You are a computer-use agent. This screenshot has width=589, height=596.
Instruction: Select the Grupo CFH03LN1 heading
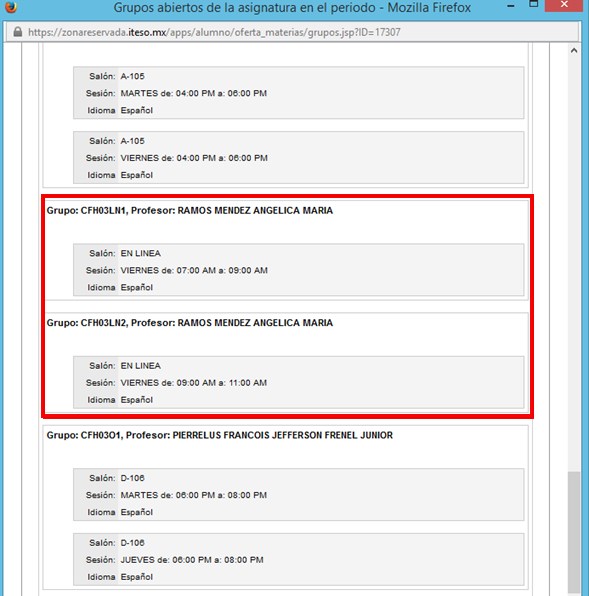190,210
